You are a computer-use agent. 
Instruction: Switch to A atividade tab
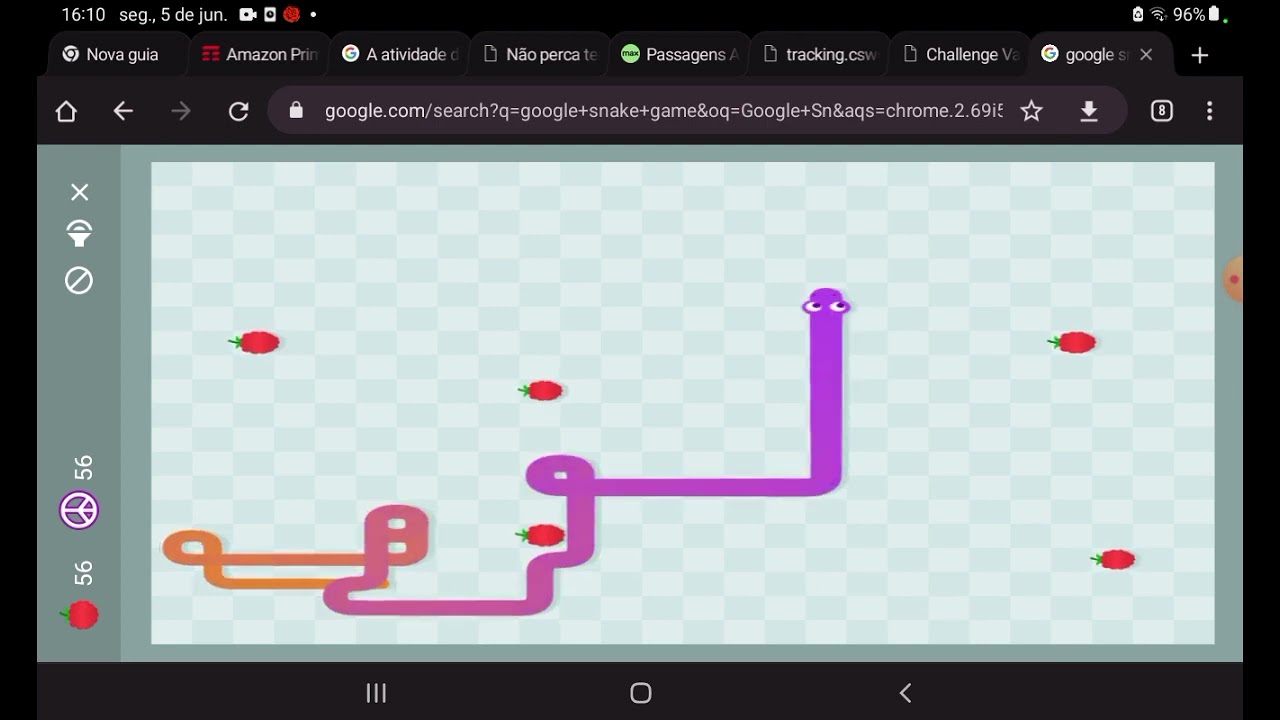pyautogui.click(x=400, y=54)
